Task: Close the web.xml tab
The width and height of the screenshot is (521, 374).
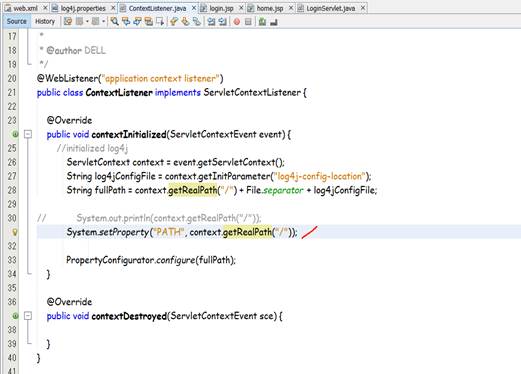Action: coord(46,8)
